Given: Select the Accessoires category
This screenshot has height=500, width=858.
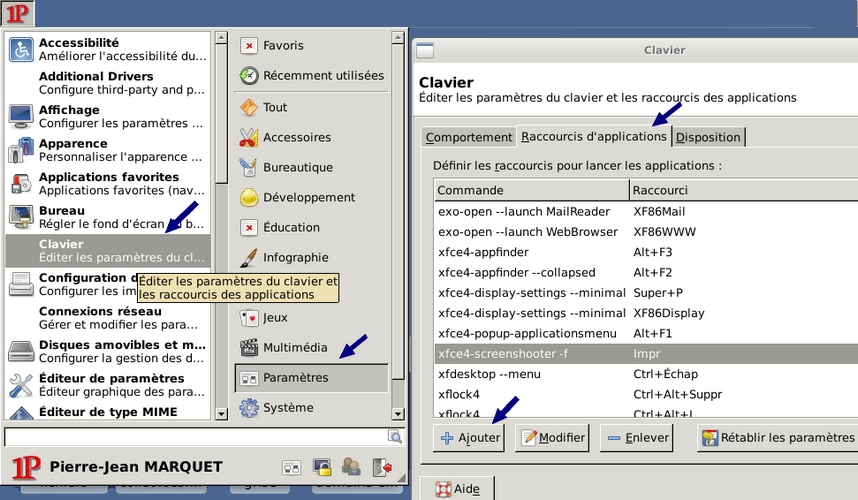Looking at the screenshot, I should click(297, 137).
